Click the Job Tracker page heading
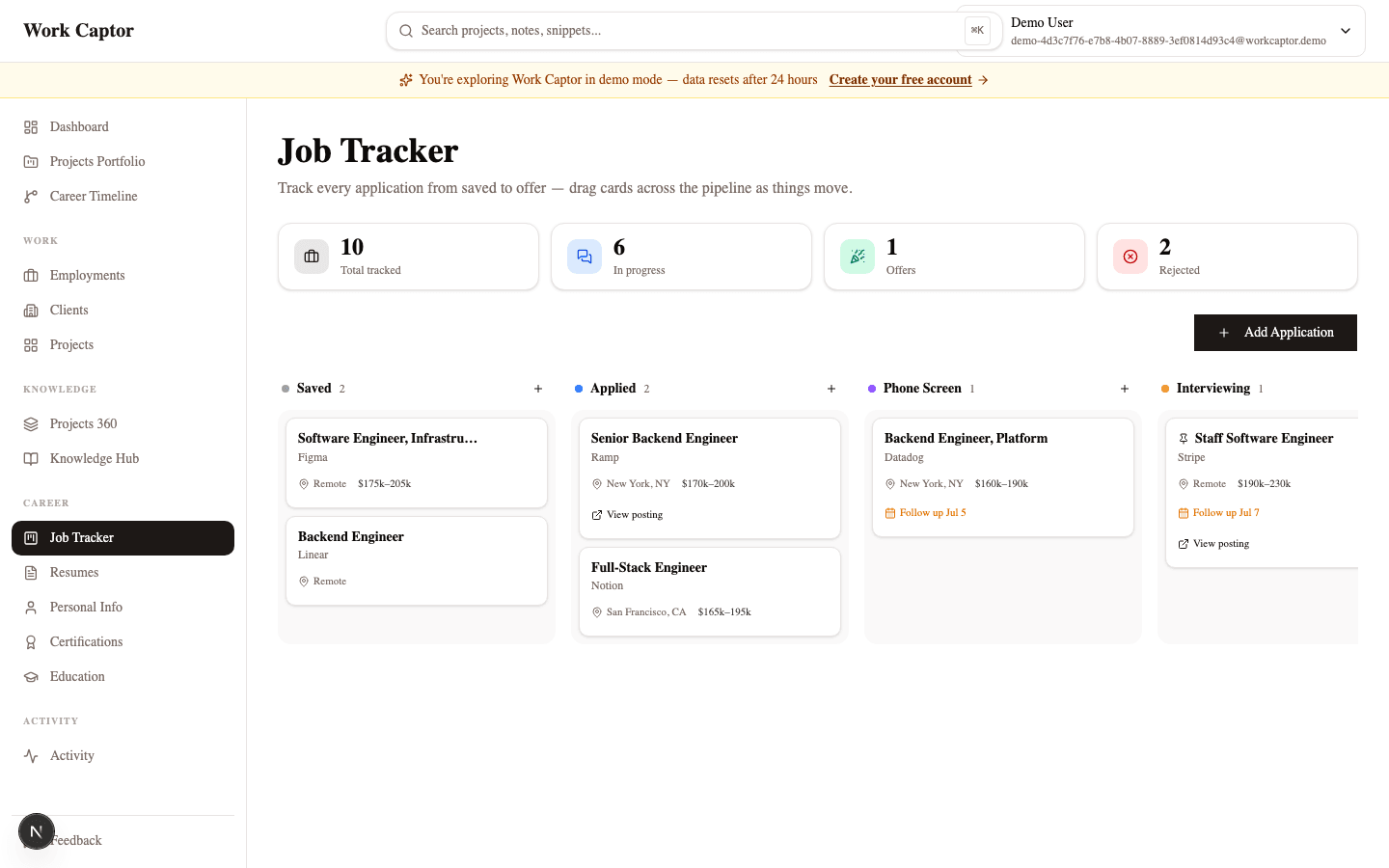The height and width of the screenshot is (868, 1389). tap(368, 151)
